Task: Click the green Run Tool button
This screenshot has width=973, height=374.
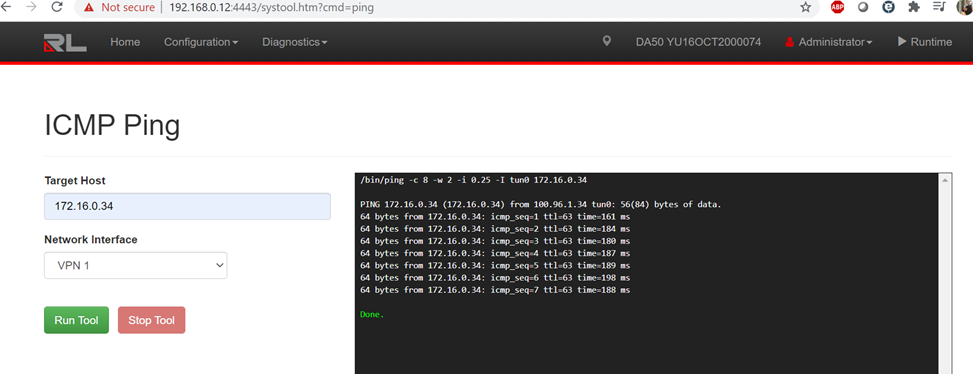Action: click(76, 320)
